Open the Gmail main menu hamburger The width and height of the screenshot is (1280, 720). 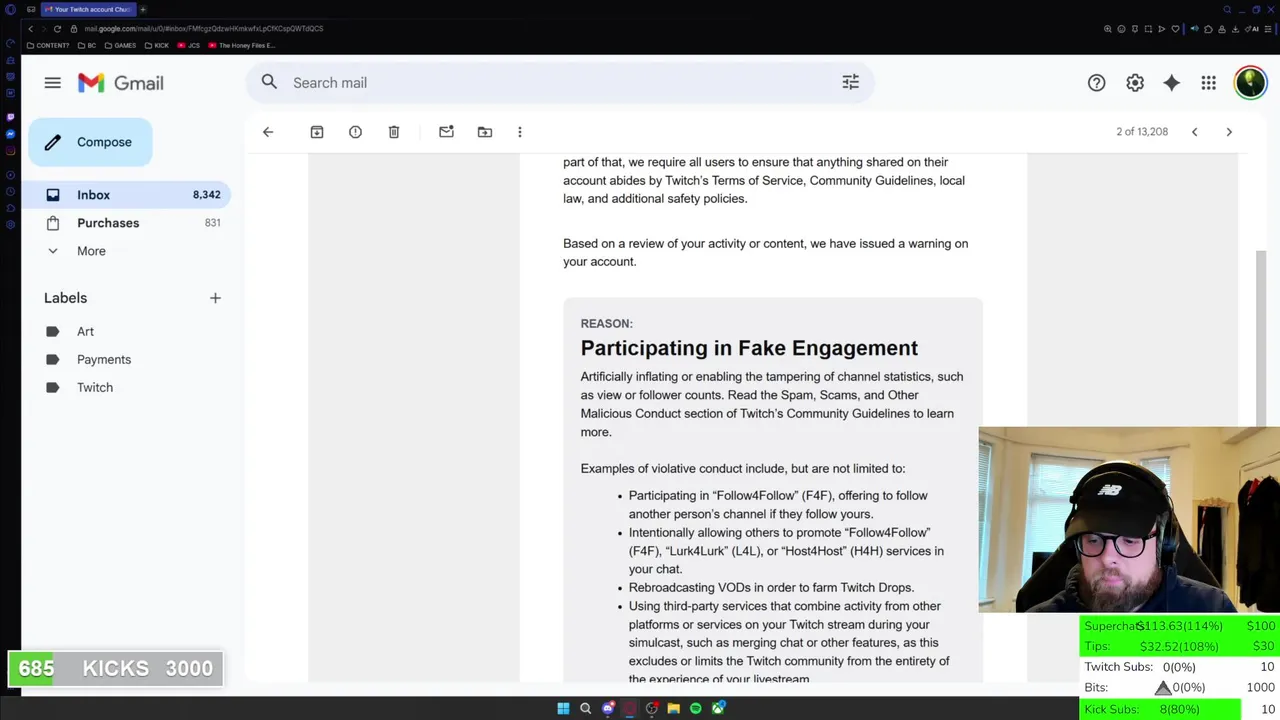[x=52, y=83]
